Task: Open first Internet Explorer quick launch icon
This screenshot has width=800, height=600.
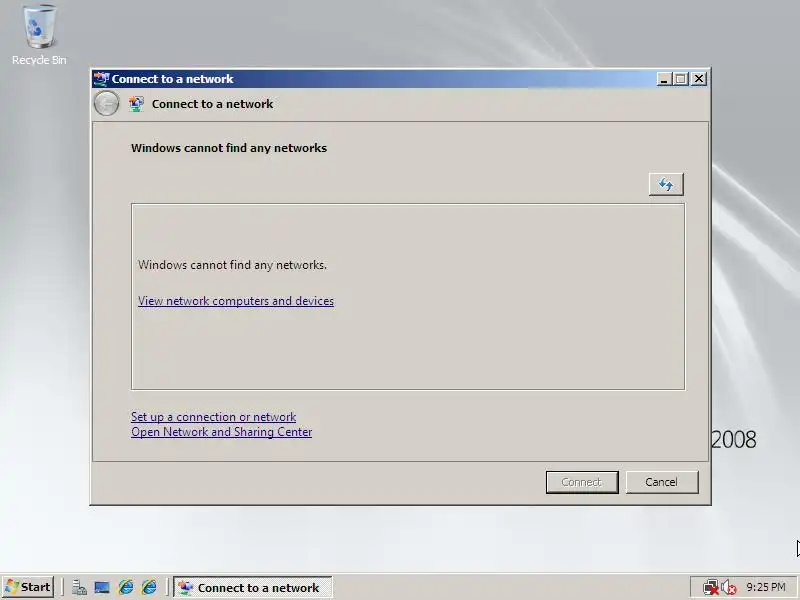Action: 126,588
